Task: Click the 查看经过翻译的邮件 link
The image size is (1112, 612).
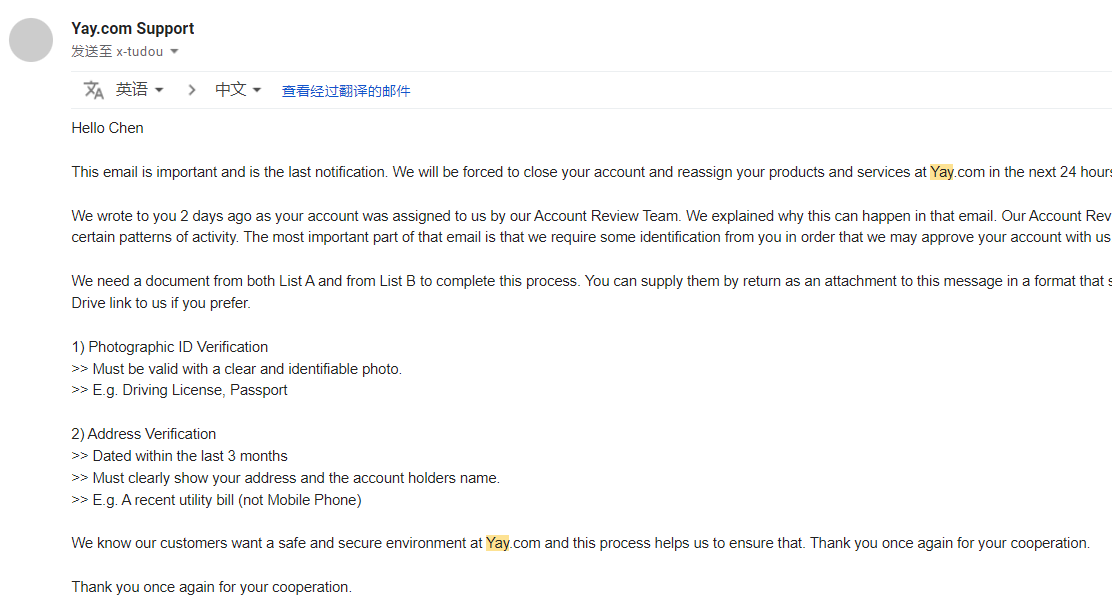Action: [346, 91]
